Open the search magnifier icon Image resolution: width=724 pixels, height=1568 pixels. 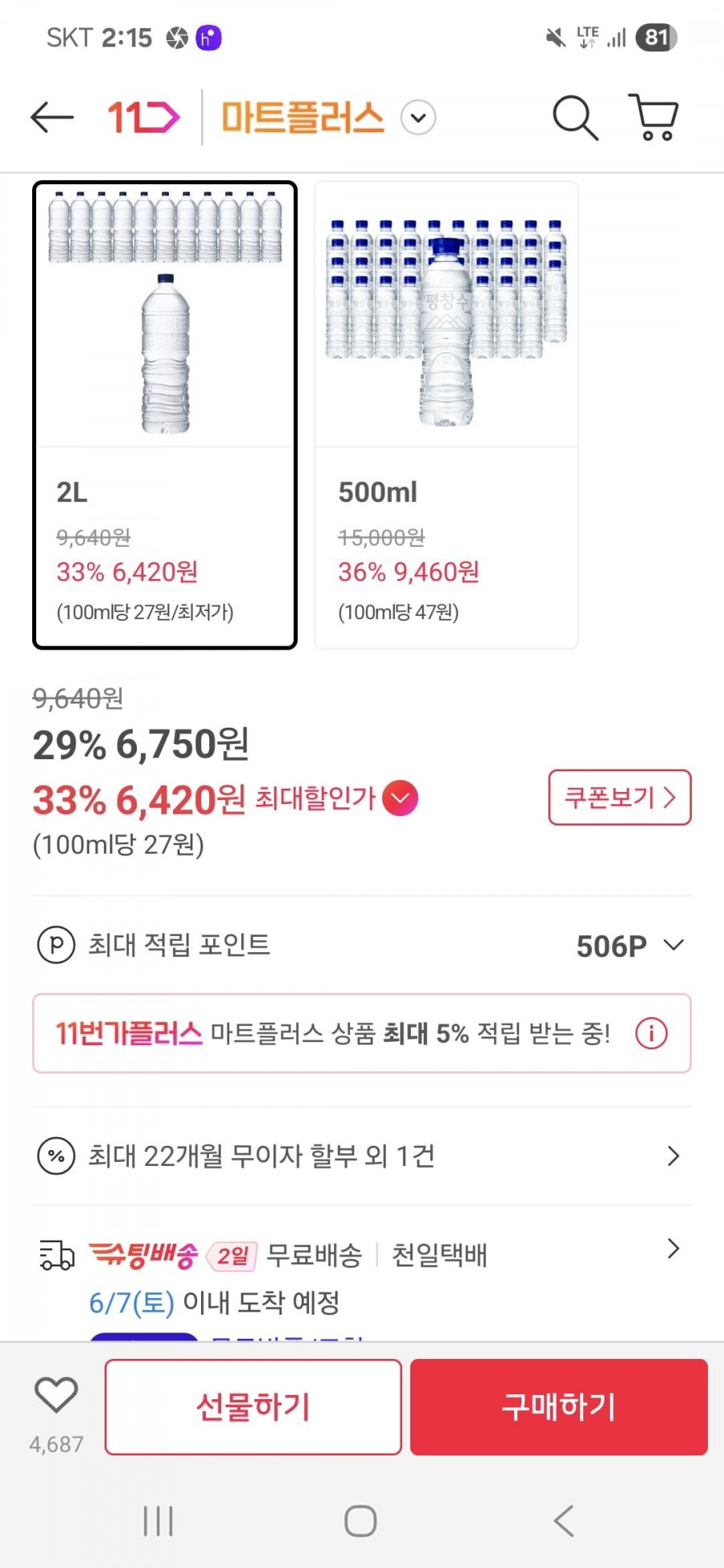tap(575, 117)
